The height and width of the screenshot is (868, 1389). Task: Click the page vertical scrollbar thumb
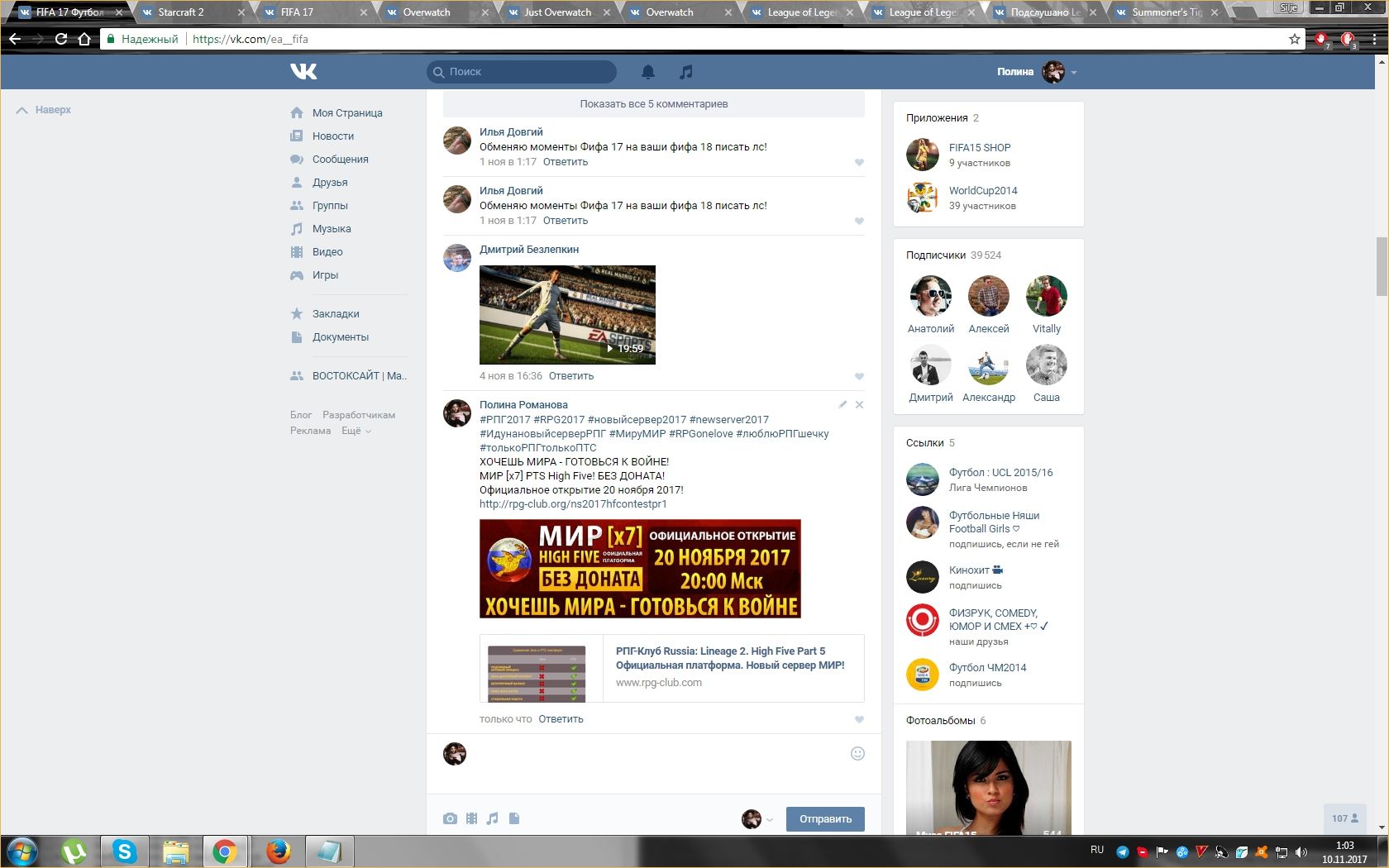pyautogui.click(x=1382, y=266)
